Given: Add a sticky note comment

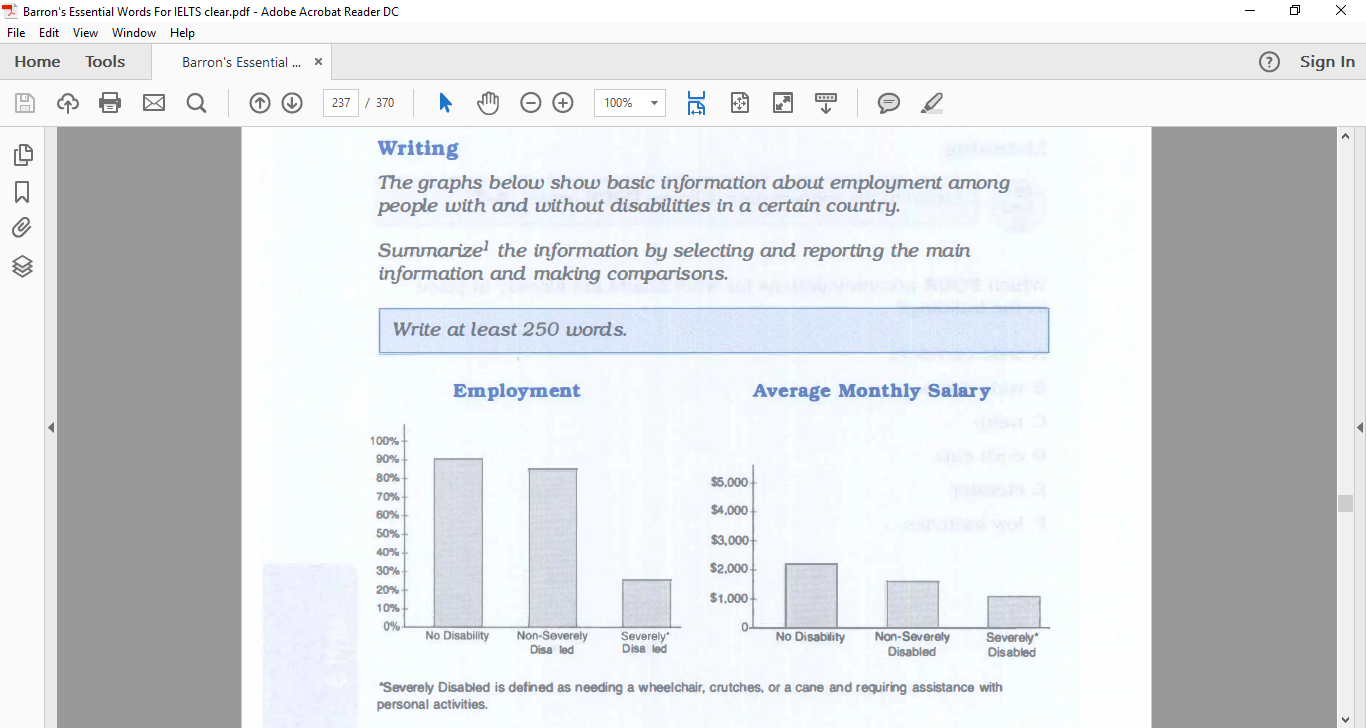Looking at the screenshot, I should click(889, 103).
